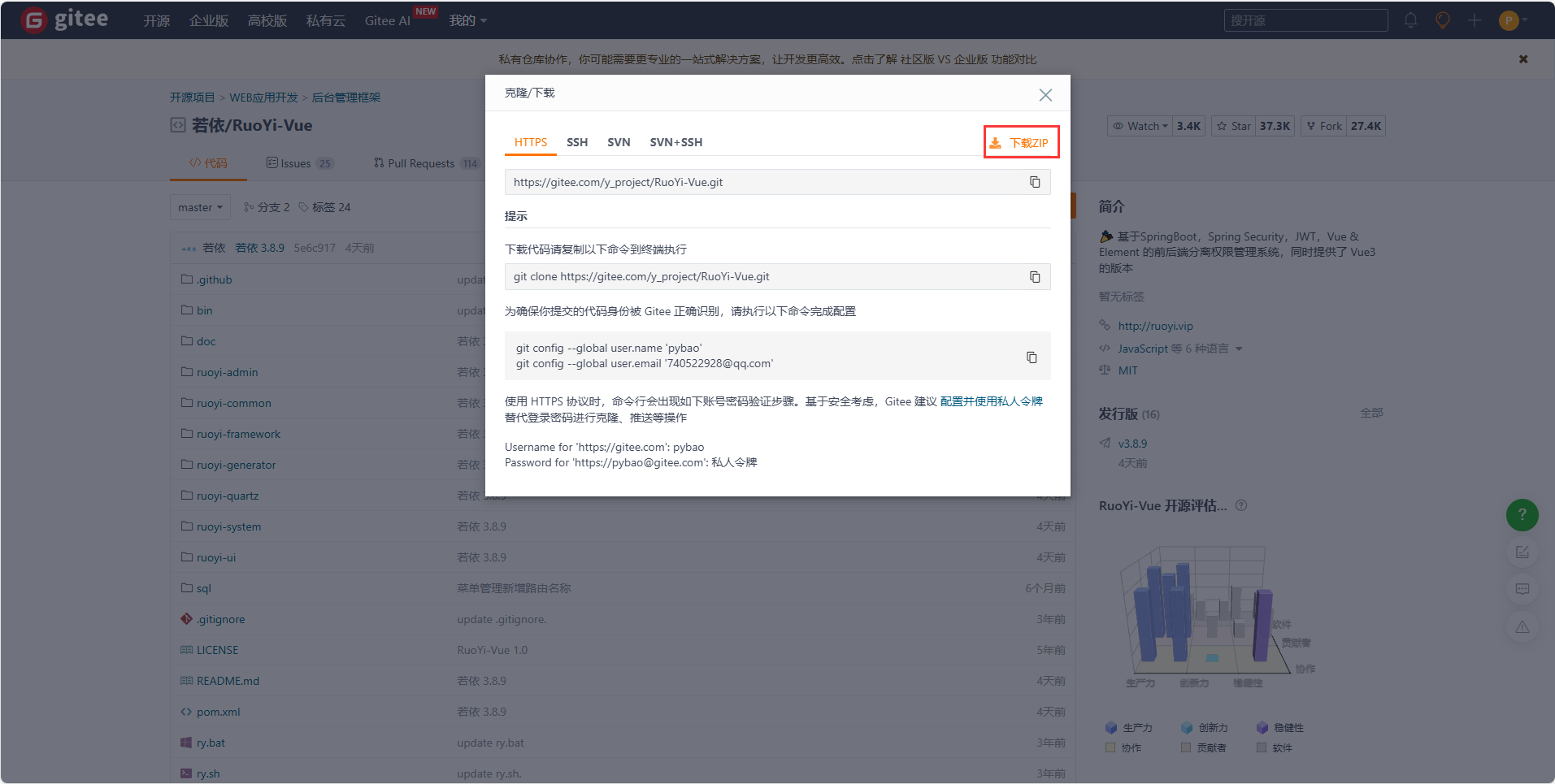The height and width of the screenshot is (784, 1555).
Task: Open the .gitignore file
Action: pos(220,619)
